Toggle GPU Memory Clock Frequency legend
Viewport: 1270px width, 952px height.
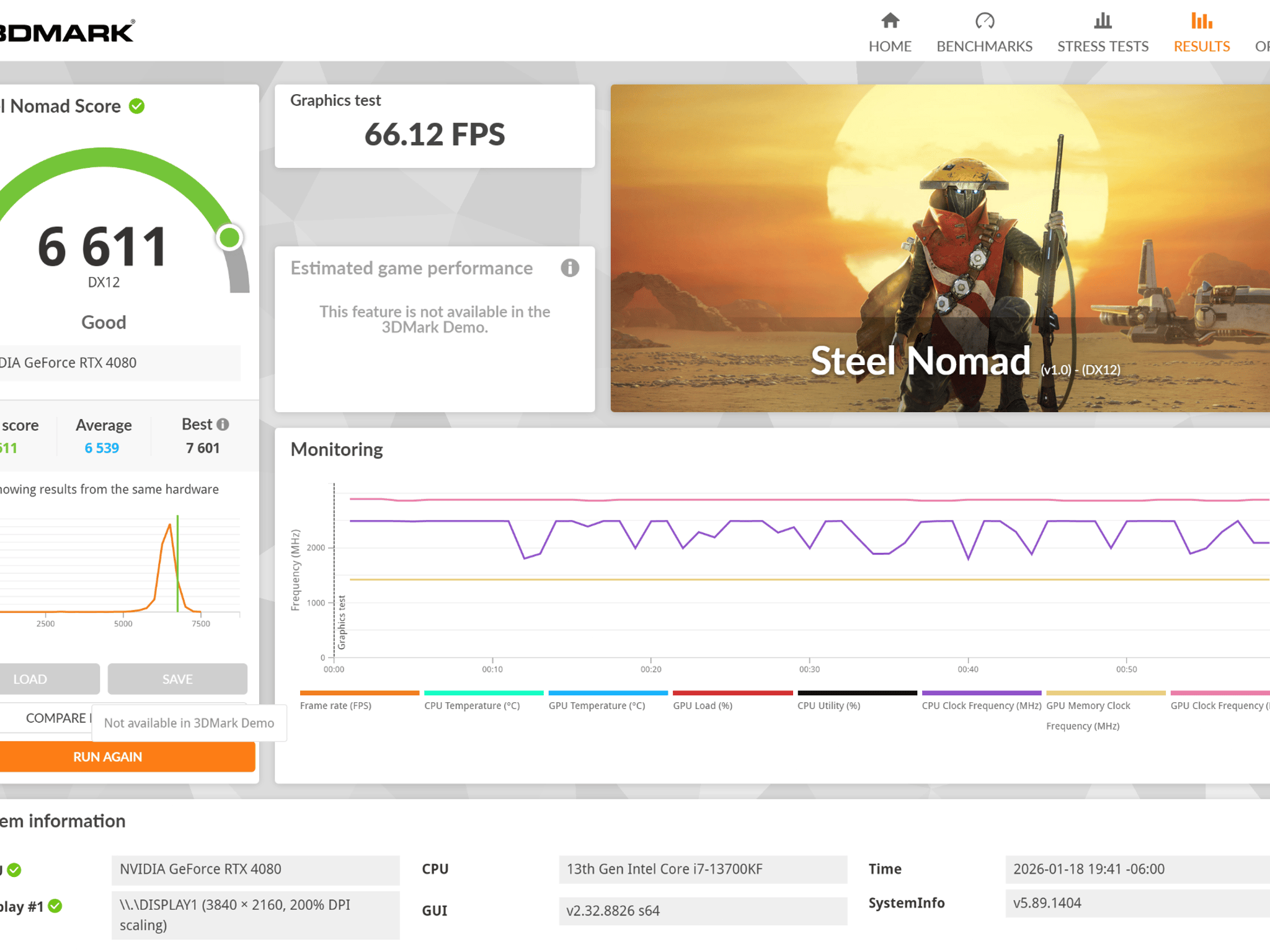(x=1106, y=711)
